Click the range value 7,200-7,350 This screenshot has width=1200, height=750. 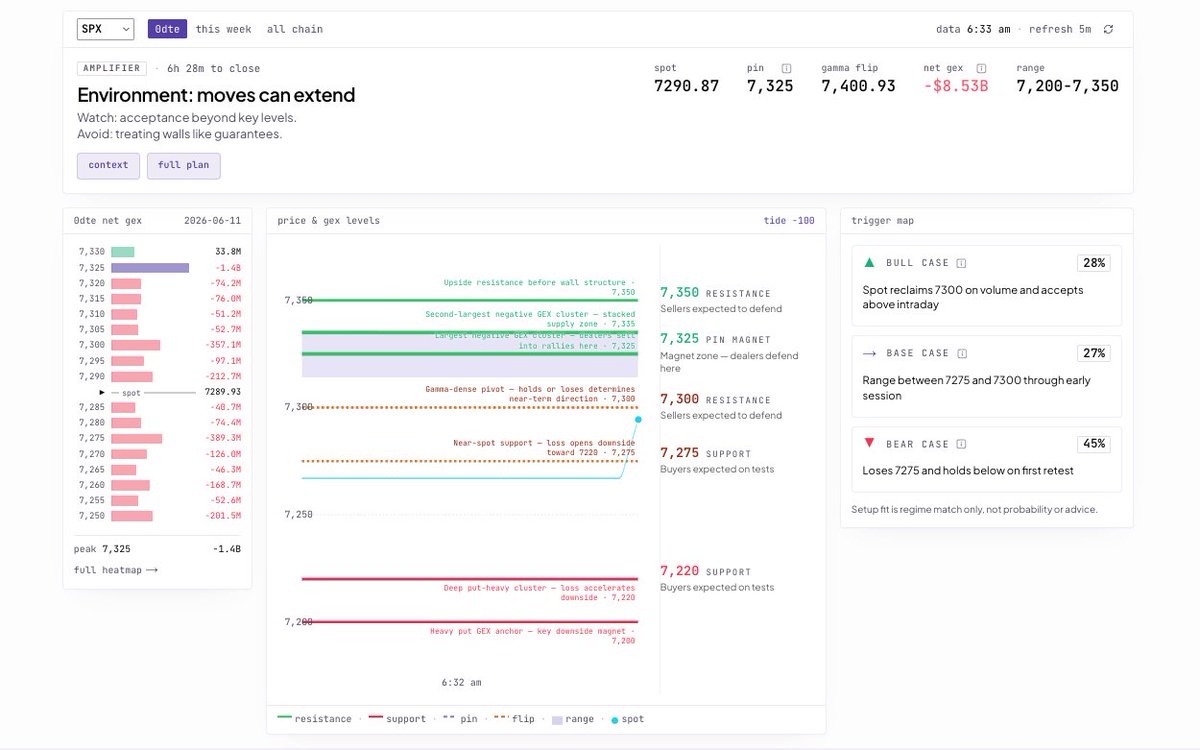pyautogui.click(x=1067, y=86)
